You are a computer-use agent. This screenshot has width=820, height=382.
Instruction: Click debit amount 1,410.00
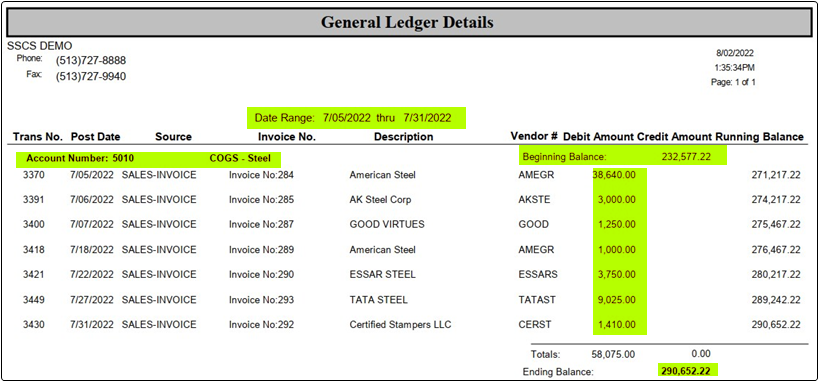tap(617, 324)
